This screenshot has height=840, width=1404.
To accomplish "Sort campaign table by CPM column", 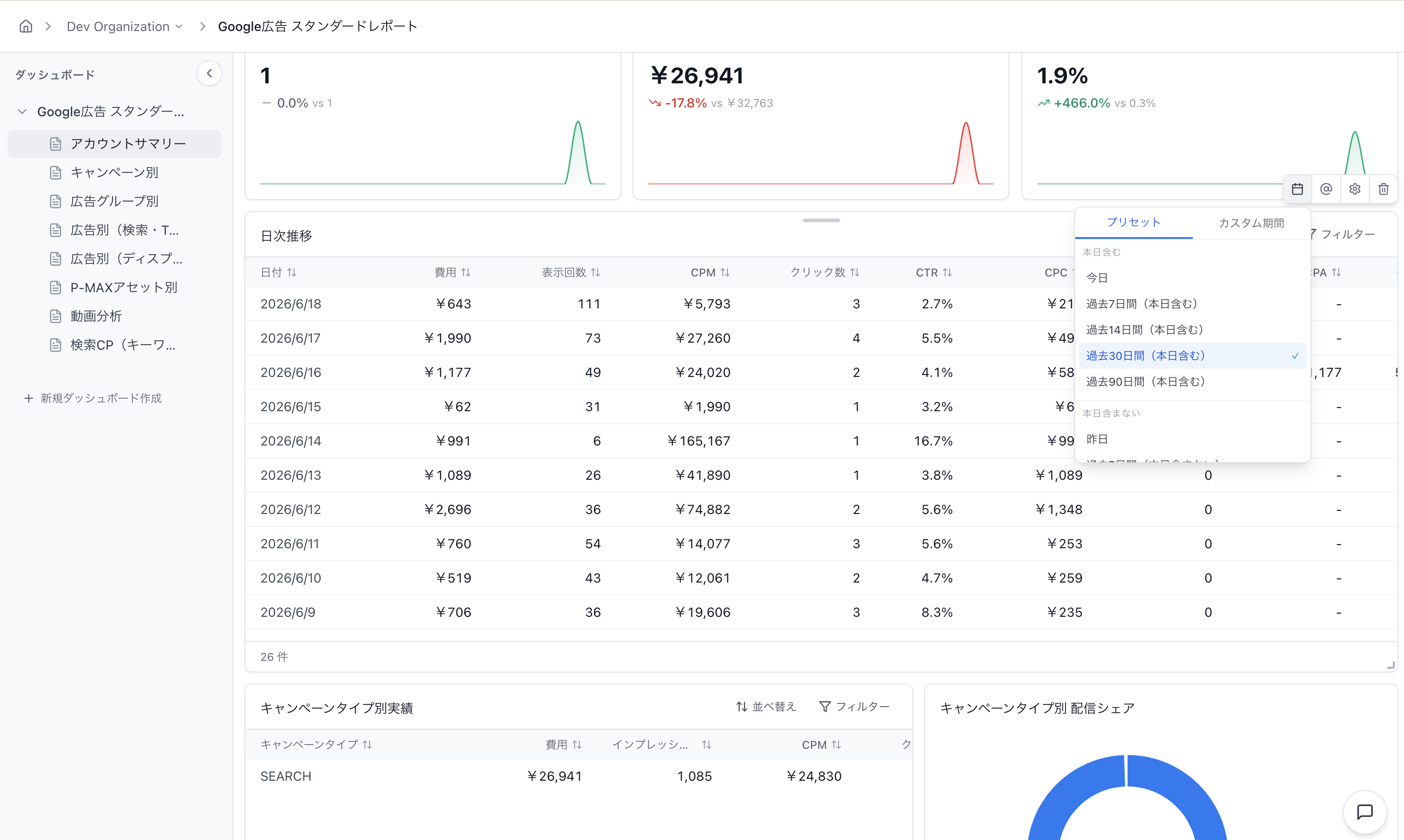I will (x=821, y=745).
